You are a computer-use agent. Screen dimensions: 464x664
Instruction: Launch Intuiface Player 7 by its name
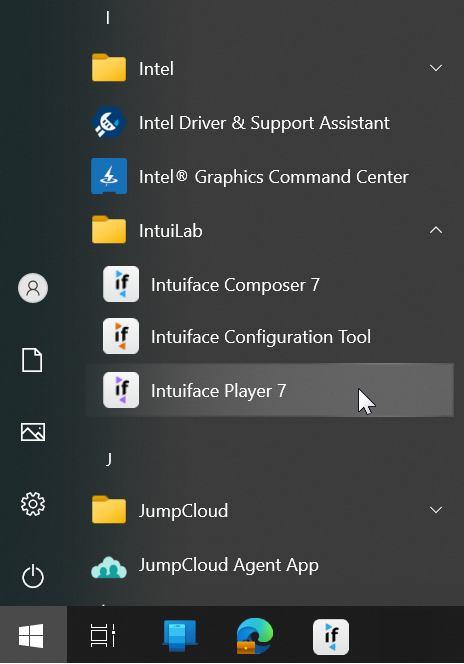pyautogui.click(x=218, y=391)
